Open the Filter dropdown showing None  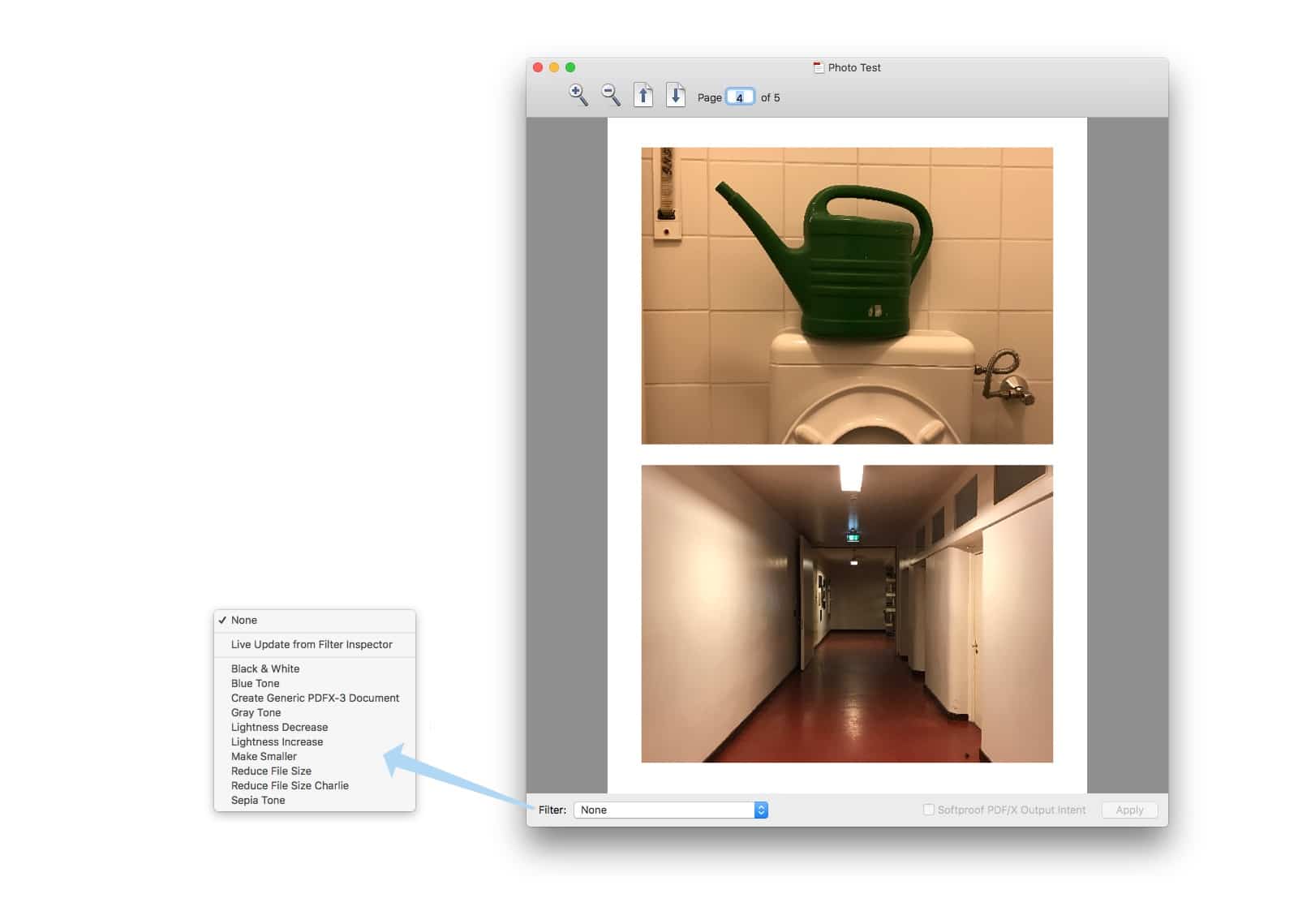click(670, 810)
